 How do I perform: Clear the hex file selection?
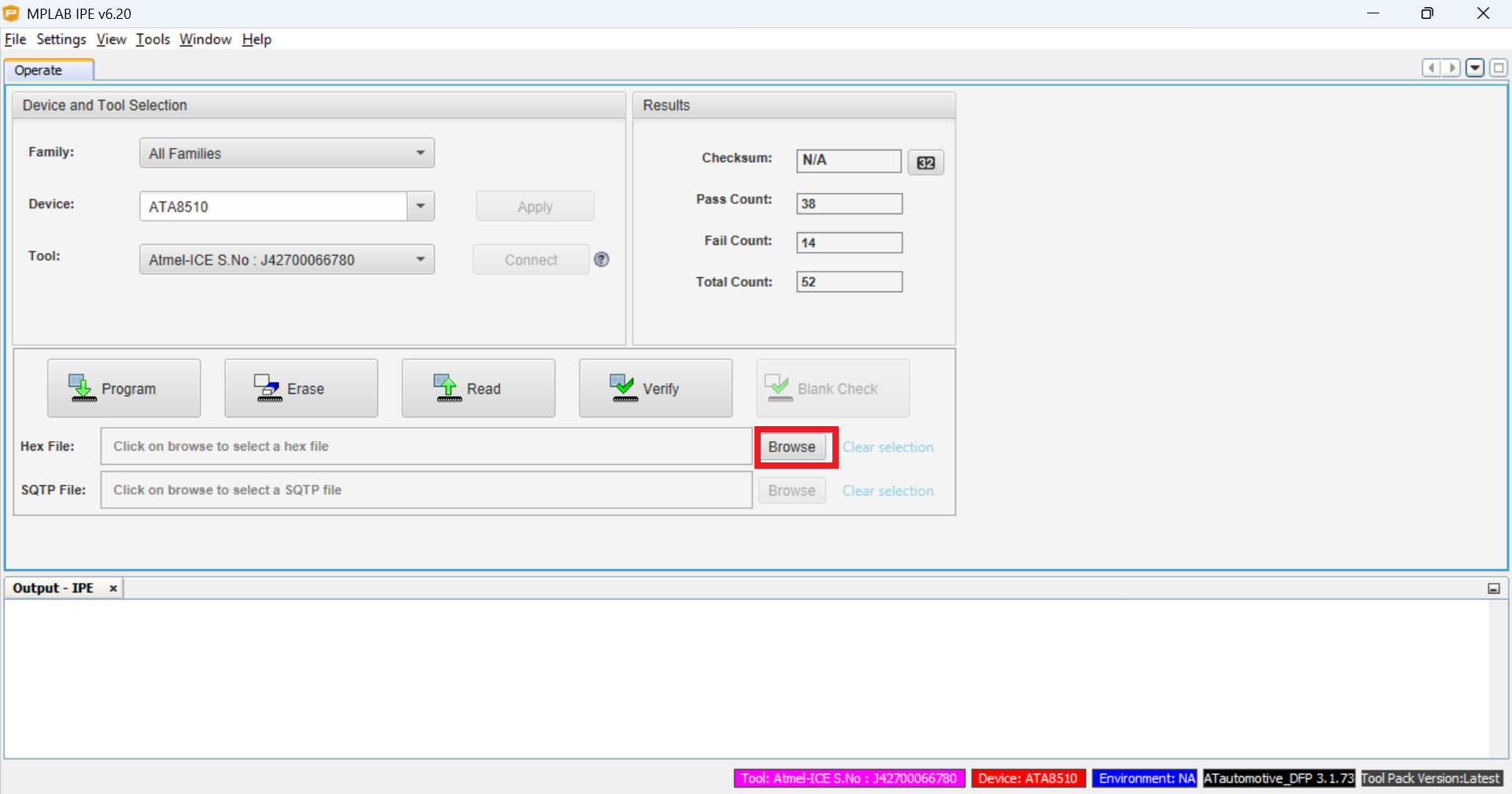click(x=888, y=447)
